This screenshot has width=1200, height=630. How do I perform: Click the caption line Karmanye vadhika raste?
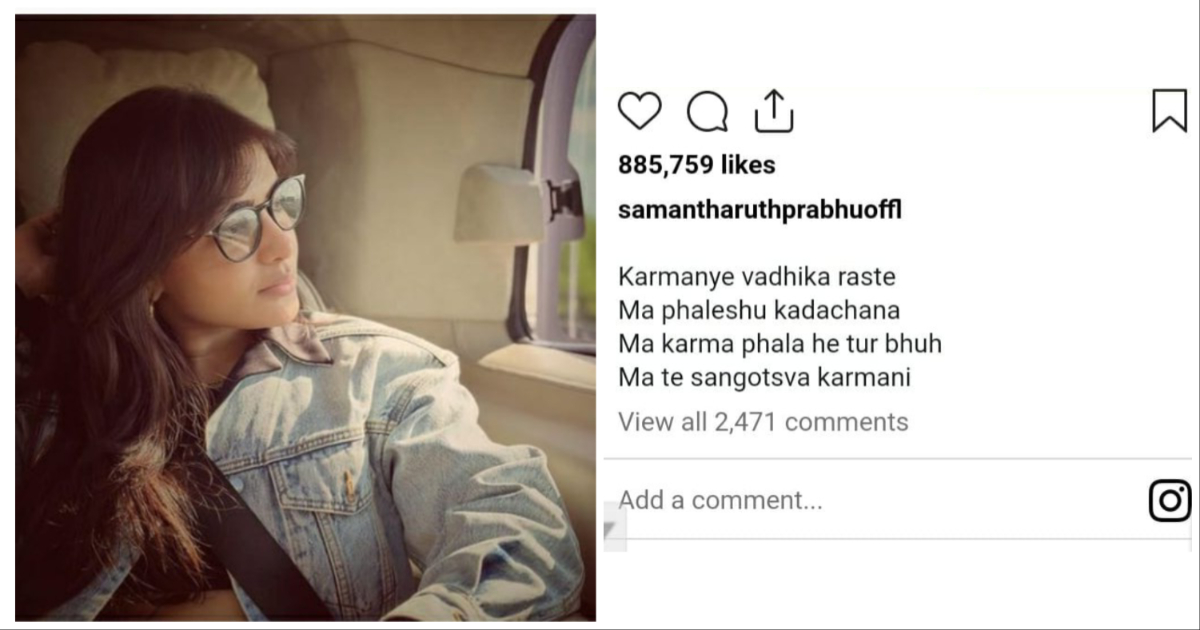click(757, 277)
